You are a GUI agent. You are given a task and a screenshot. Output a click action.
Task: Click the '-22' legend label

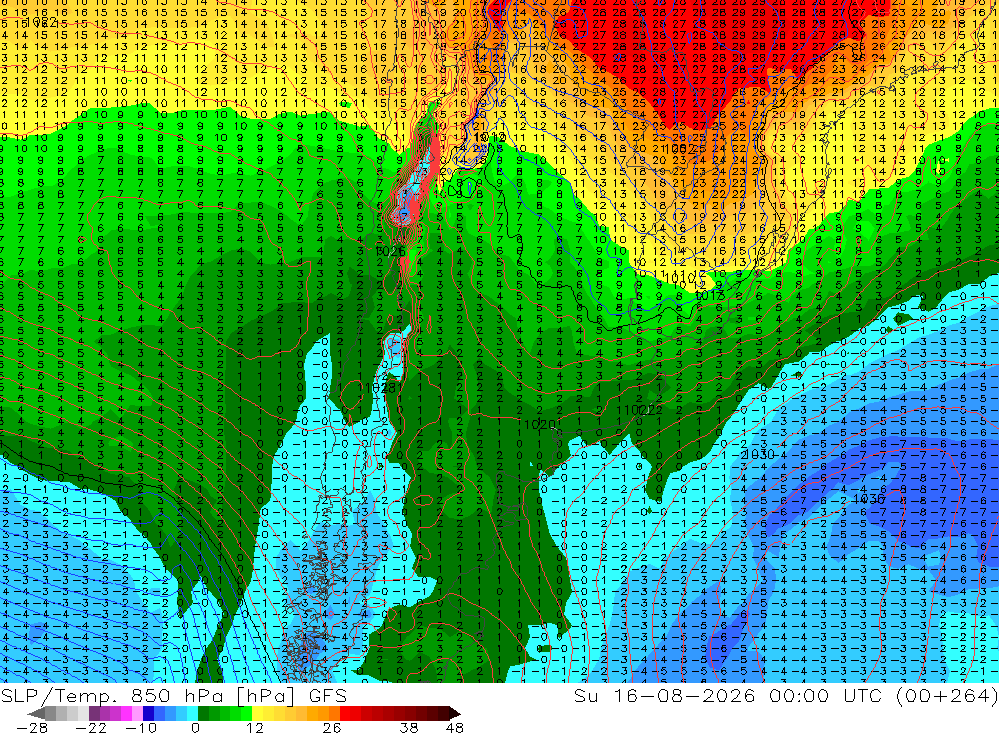pos(91,728)
